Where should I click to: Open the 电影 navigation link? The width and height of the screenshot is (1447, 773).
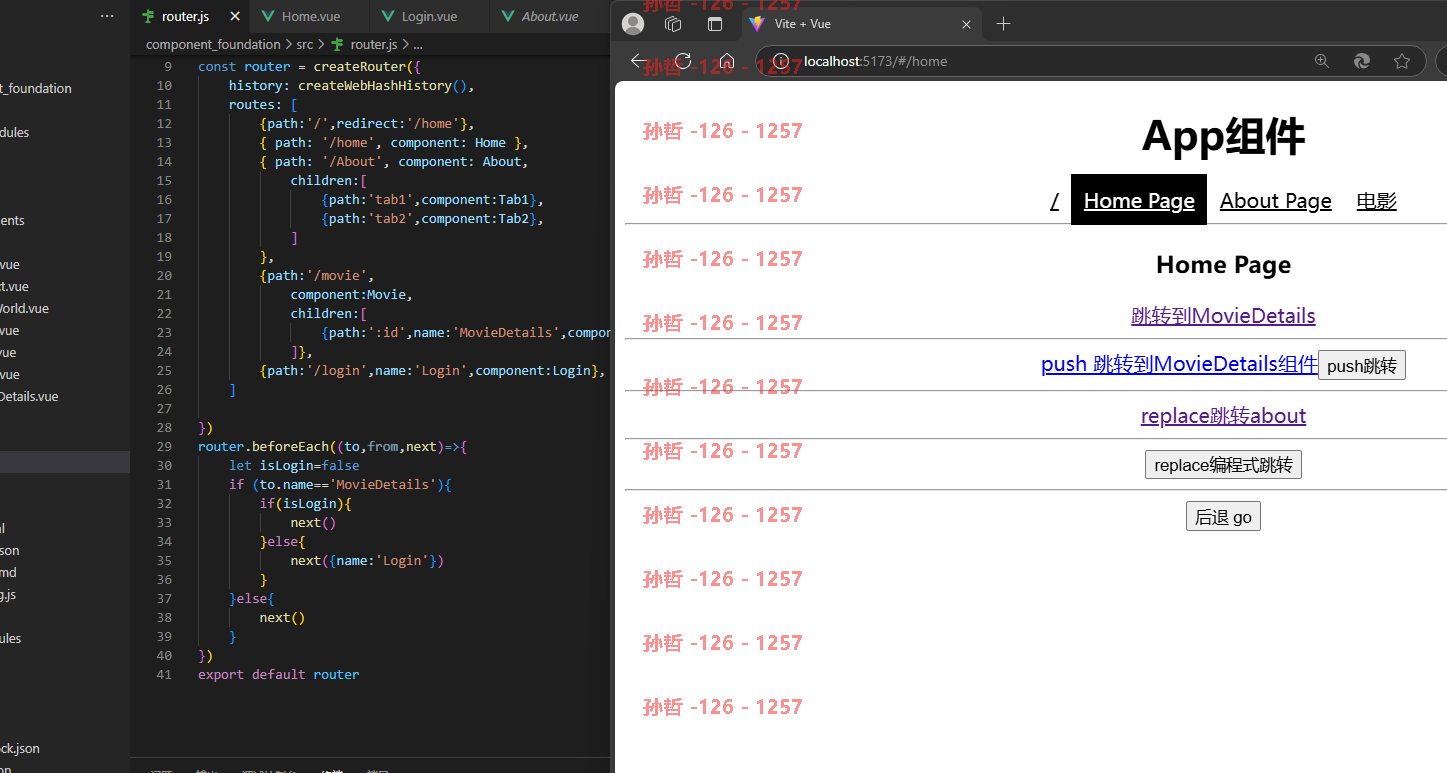pyautogui.click(x=1376, y=201)
